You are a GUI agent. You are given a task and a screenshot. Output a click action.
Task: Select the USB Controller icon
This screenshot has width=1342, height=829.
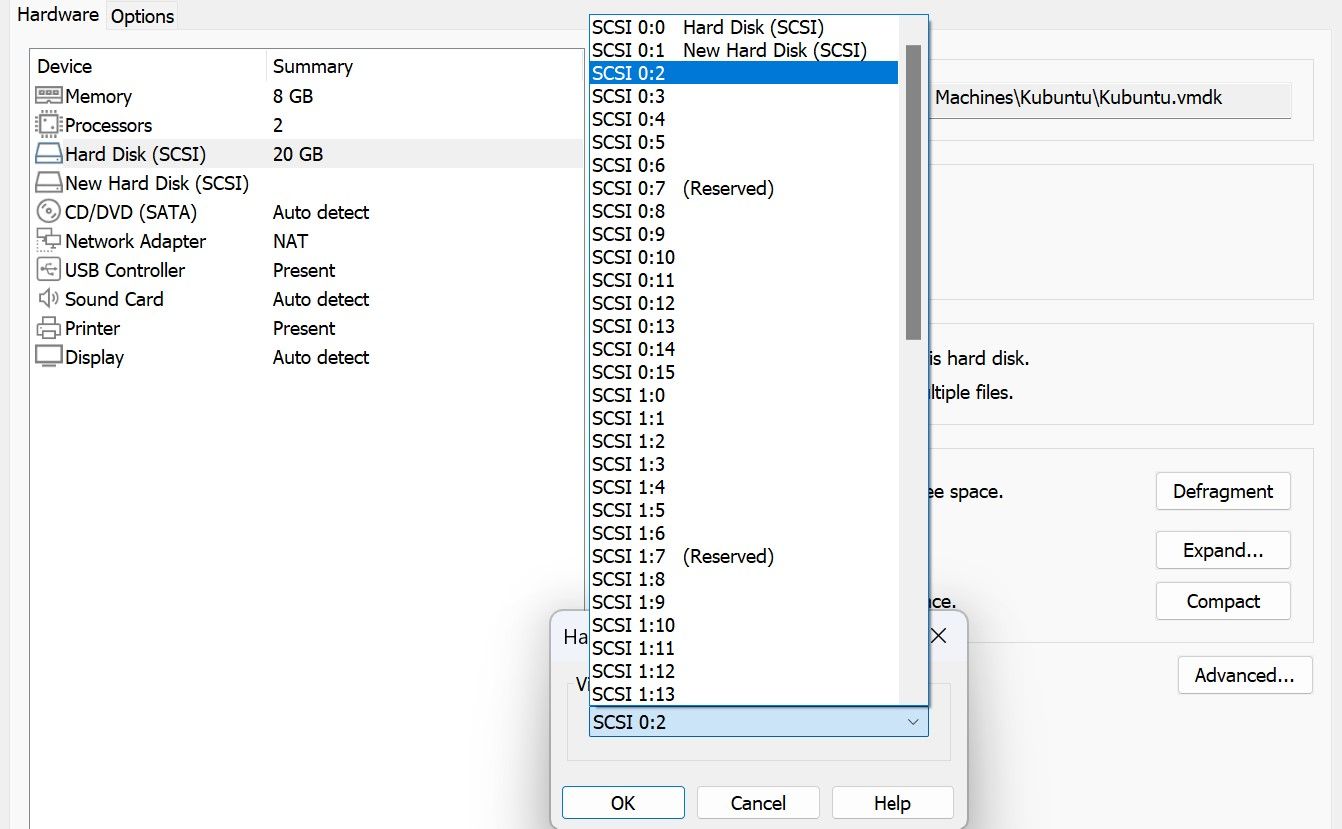[x=48, y=270]
